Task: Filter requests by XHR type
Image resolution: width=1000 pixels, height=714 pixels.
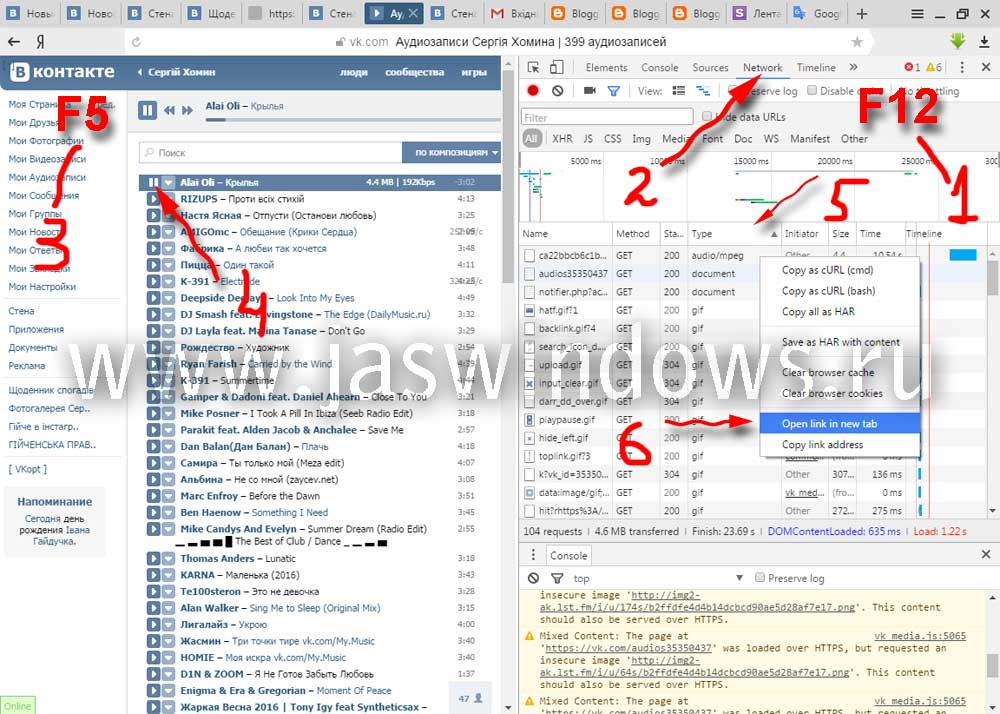Action: coord(562,138)
